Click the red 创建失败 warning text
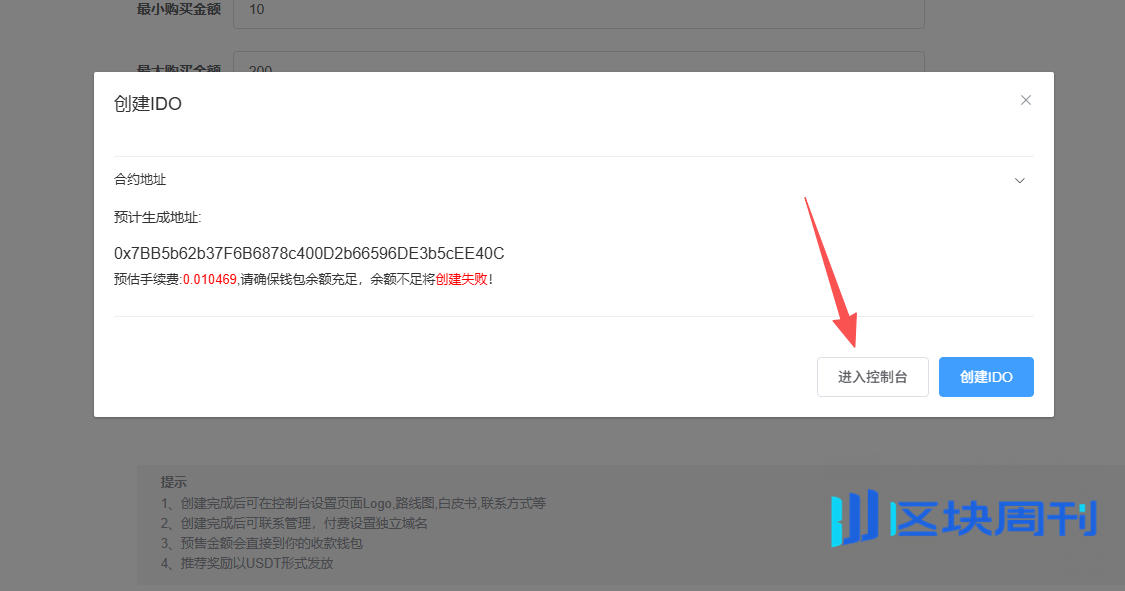 pyautogui.click(x=462, y=280)
